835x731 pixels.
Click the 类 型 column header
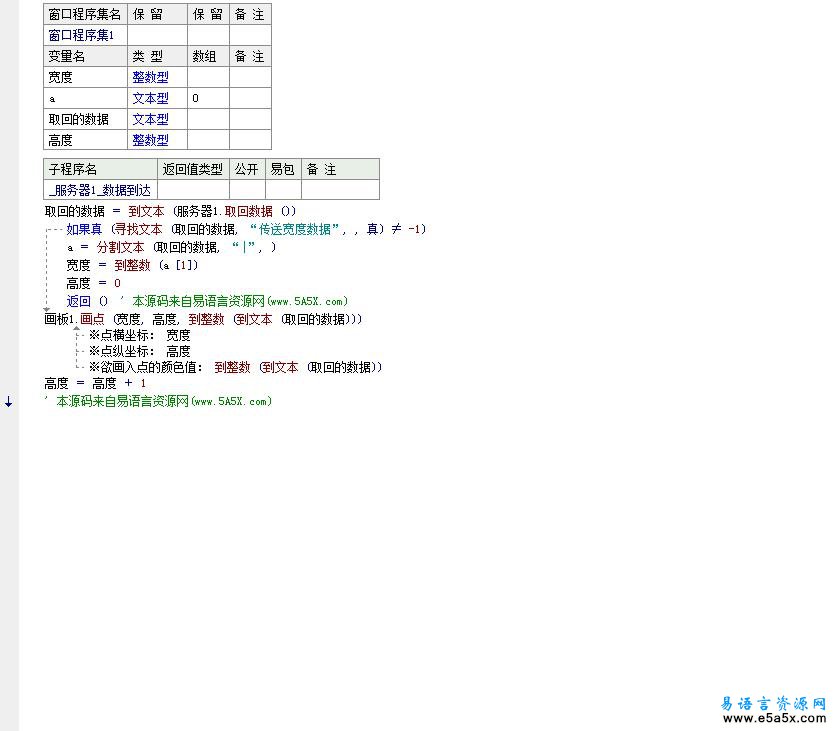158,56
